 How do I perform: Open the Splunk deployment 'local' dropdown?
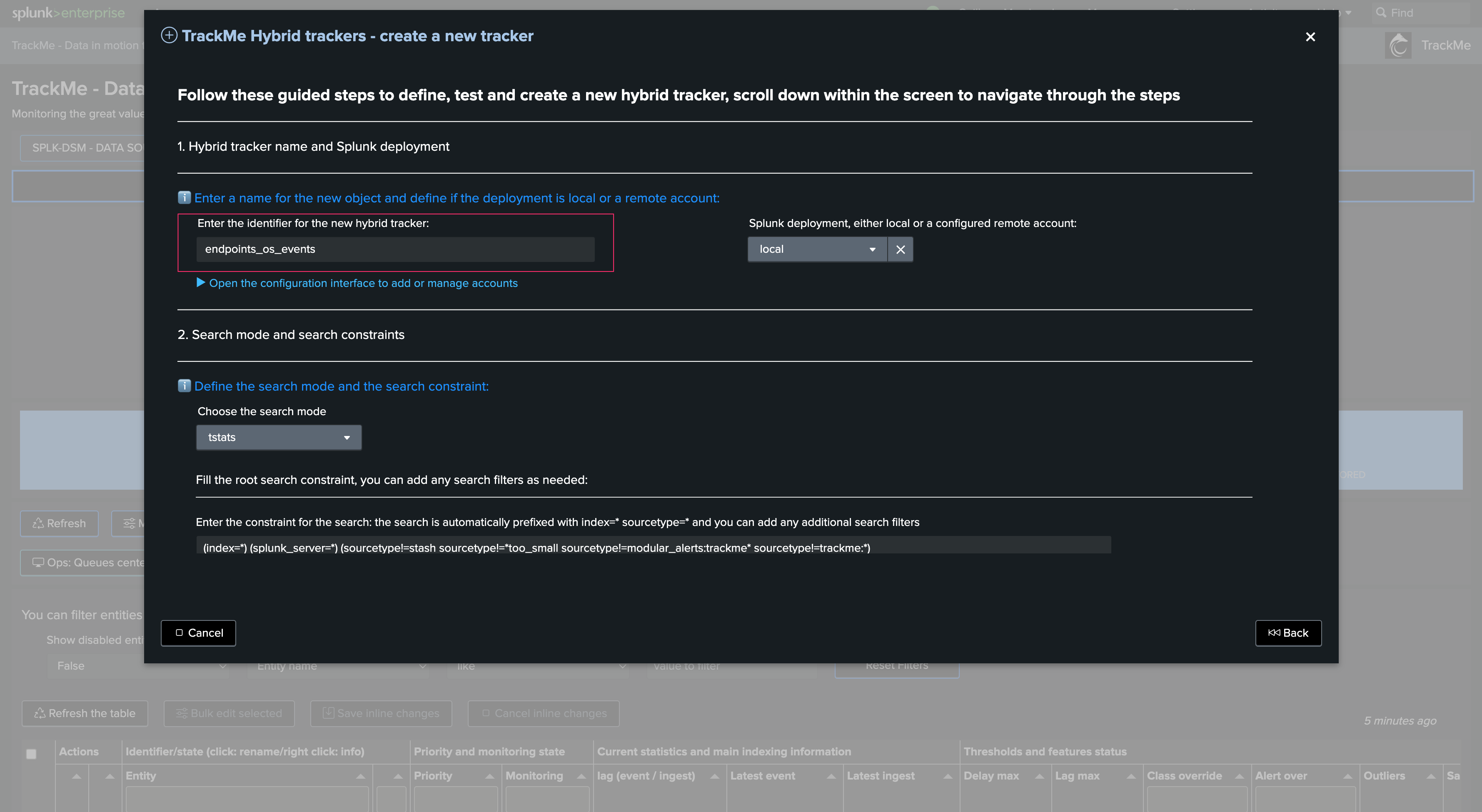817,249
